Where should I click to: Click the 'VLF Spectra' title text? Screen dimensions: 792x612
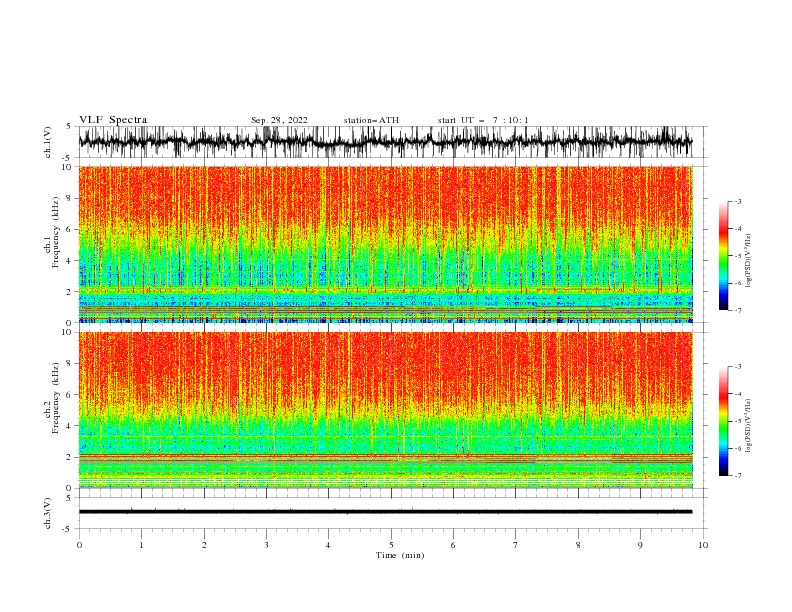point(113,120)
